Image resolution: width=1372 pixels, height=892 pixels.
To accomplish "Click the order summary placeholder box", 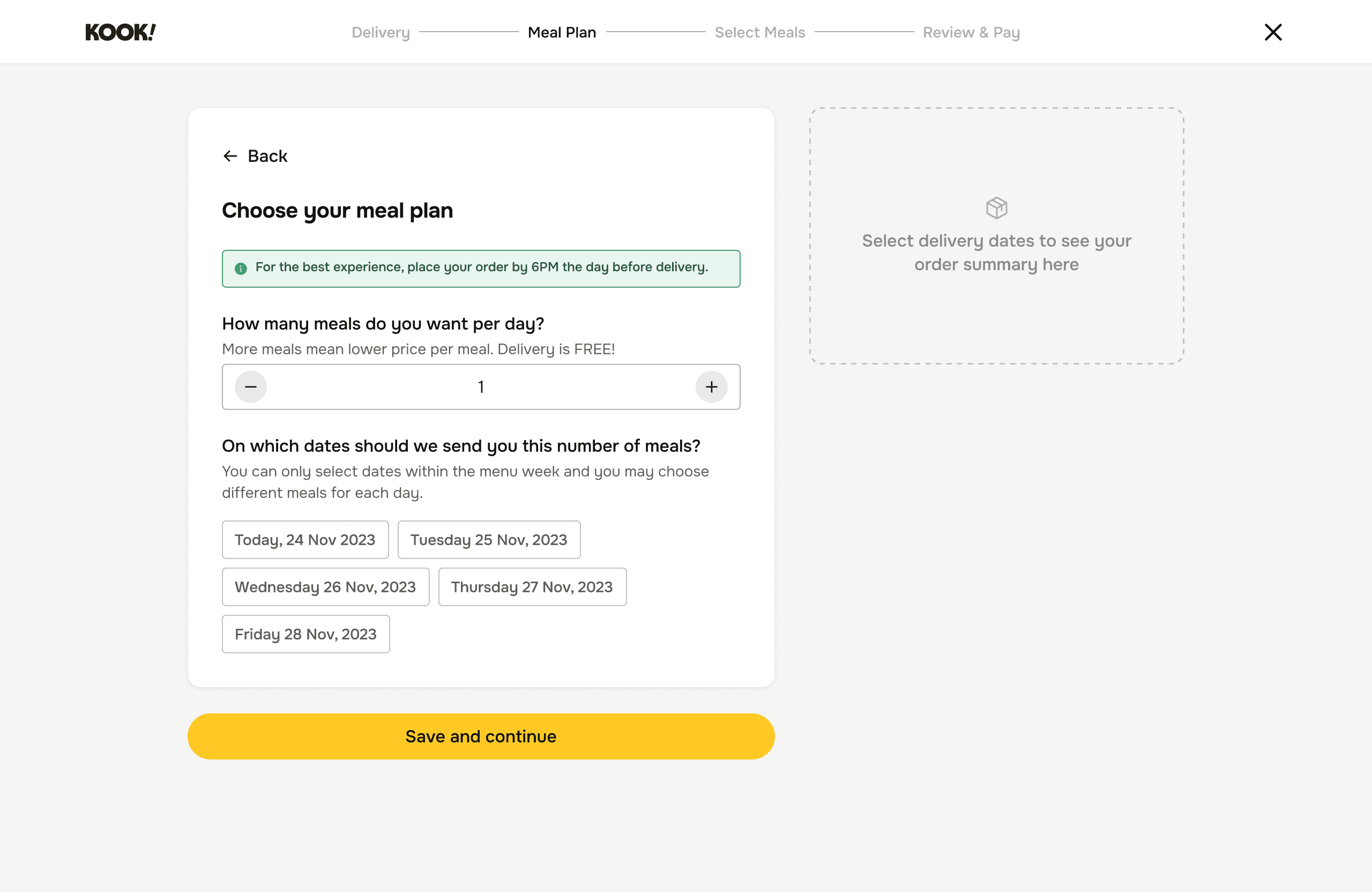I will click(996, 311).
